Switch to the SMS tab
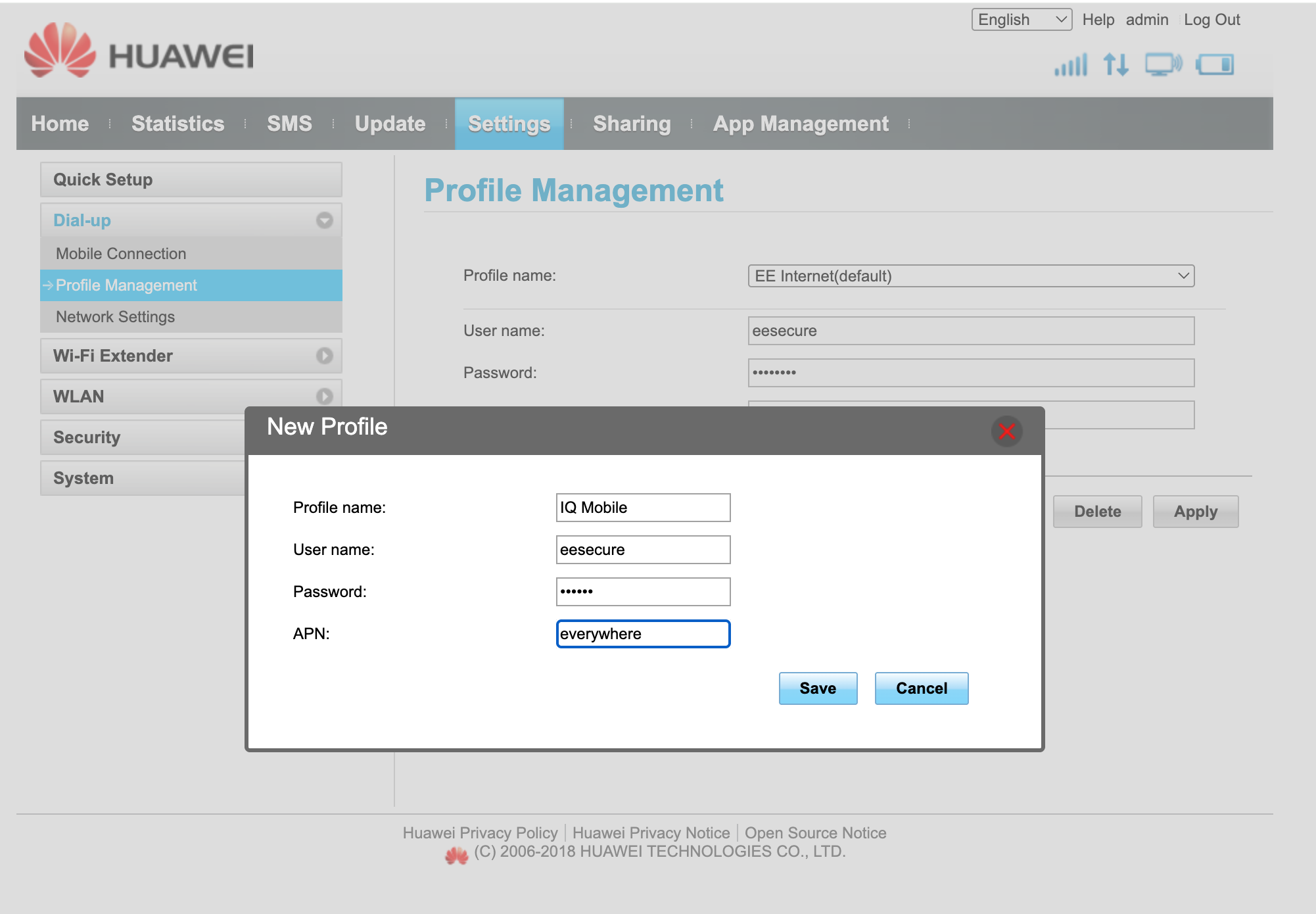Viewport: 1316px width, 914px height. pyautogui.click(x=289, y=124)
